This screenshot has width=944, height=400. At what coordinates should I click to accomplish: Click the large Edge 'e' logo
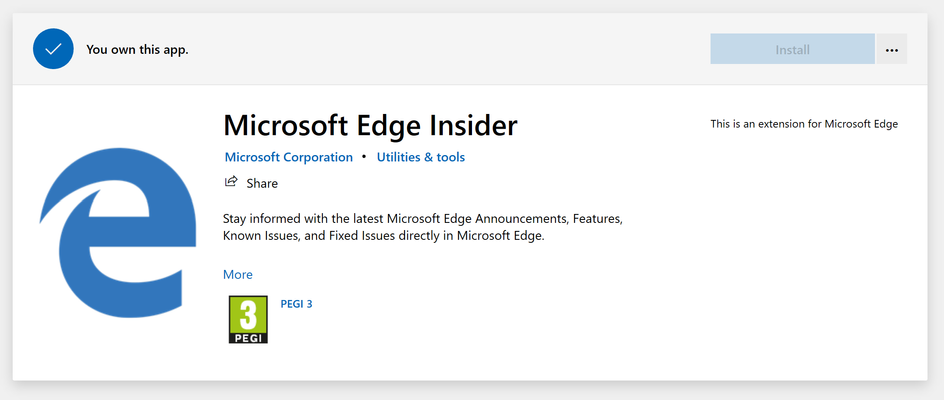tap(118, 233)
